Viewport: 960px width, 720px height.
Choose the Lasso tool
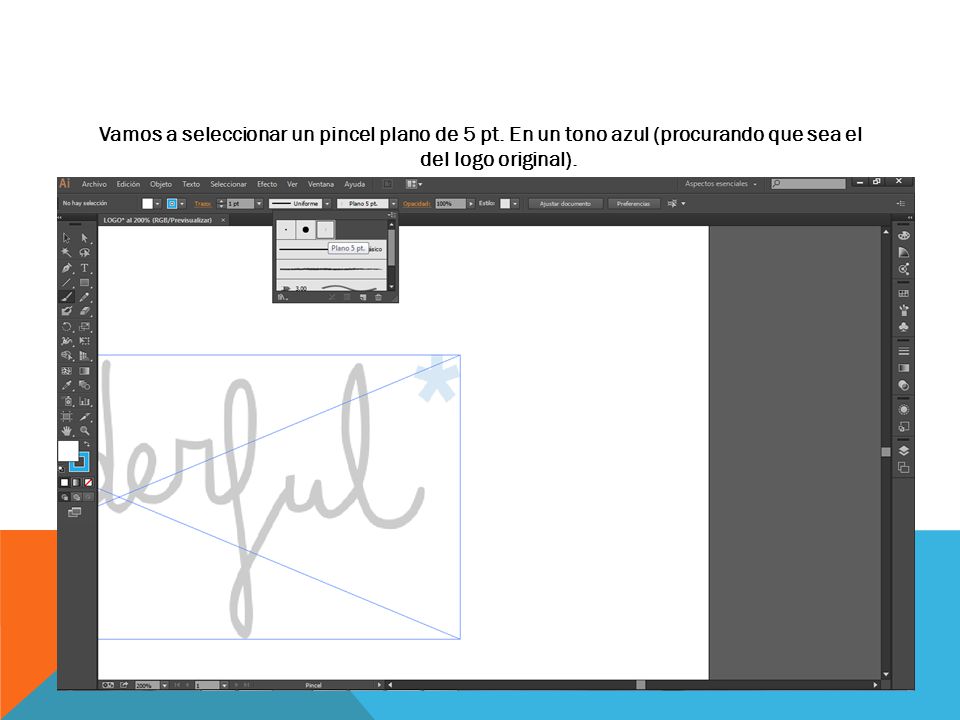84,252
